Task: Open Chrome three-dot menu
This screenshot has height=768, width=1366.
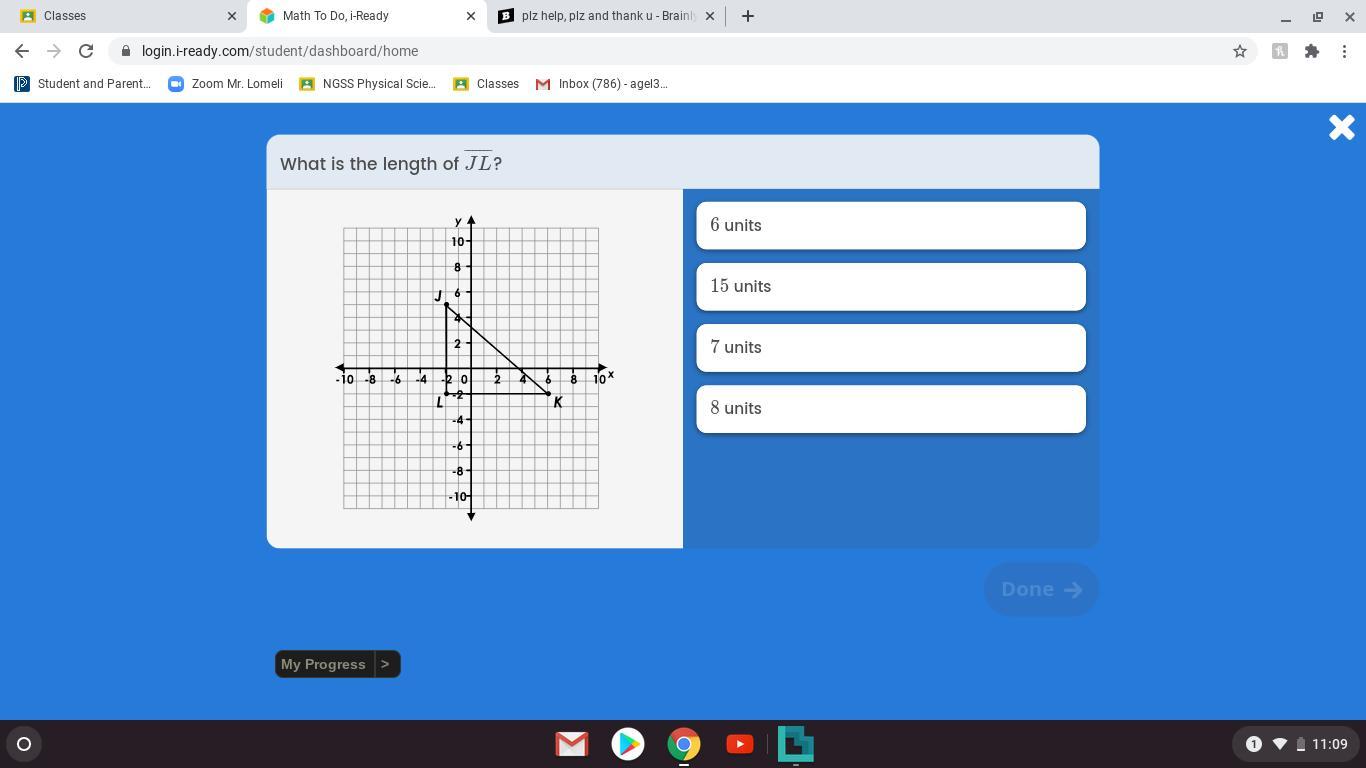Action: click(1344, 51)
